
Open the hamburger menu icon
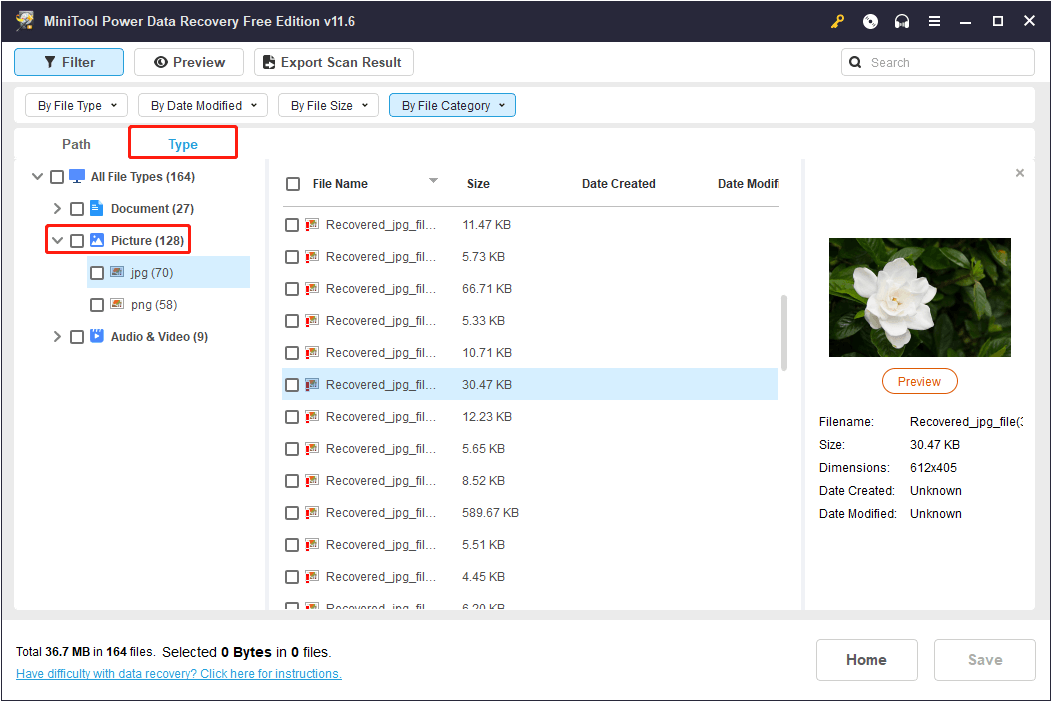pyautogui.click(x=934, y=22)
